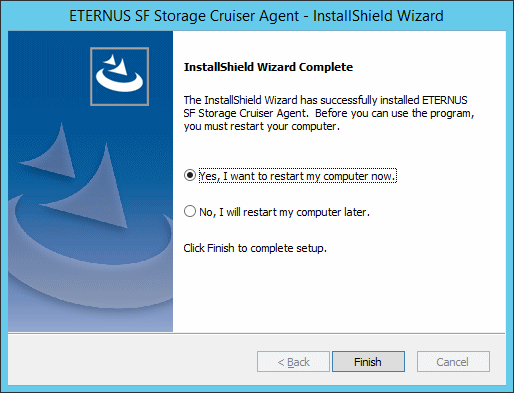Click the label 'Yes, I want to restart my computer now.'
514x393 pixels.
pyautogui.click(x=297, y=176)
